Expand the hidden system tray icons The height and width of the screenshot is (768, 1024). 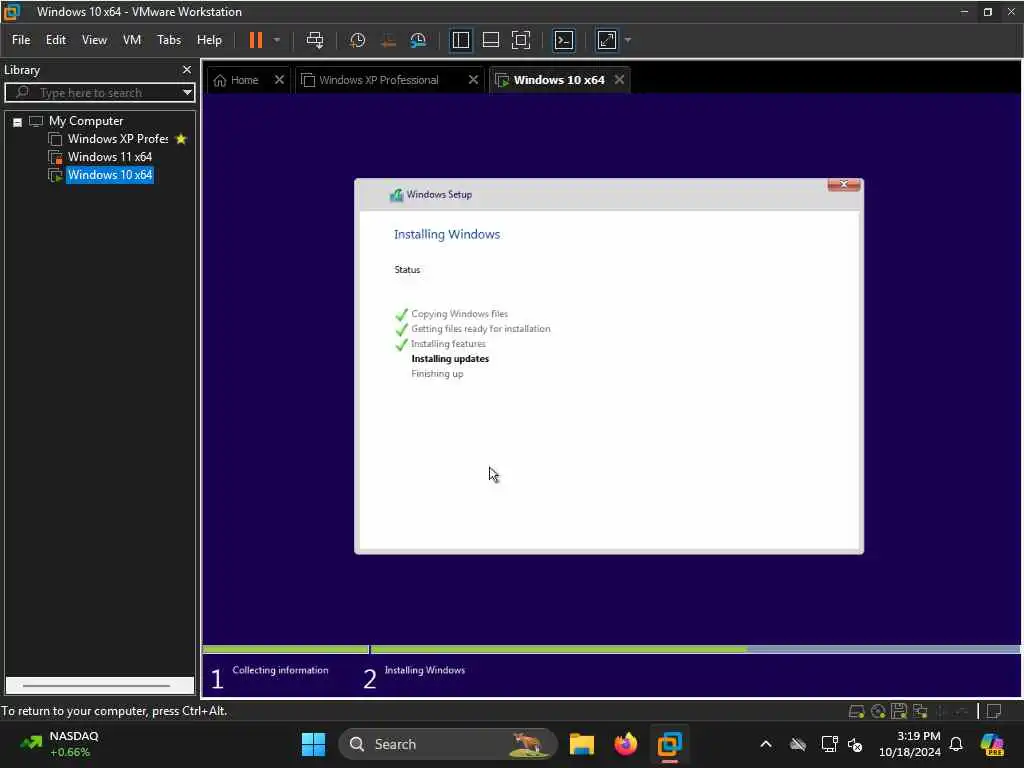pos(765,744)
